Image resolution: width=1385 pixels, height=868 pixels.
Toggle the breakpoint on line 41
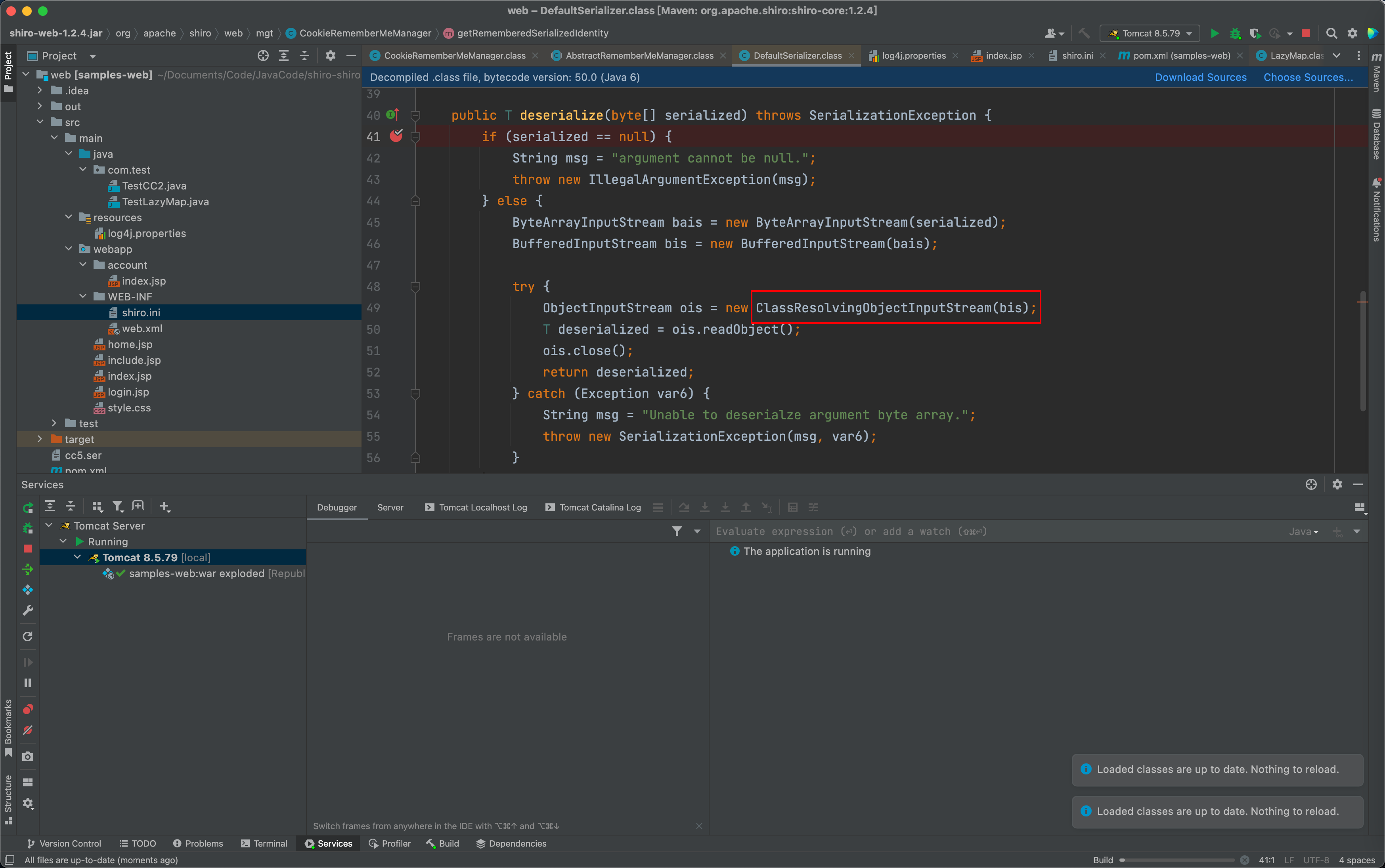click(x=396, y=136)
